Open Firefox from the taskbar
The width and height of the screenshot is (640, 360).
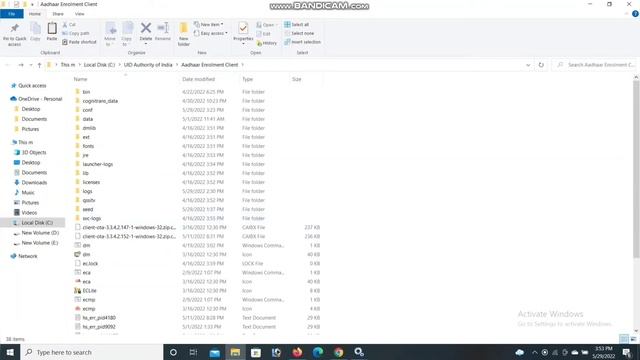[x=297, y=352]
